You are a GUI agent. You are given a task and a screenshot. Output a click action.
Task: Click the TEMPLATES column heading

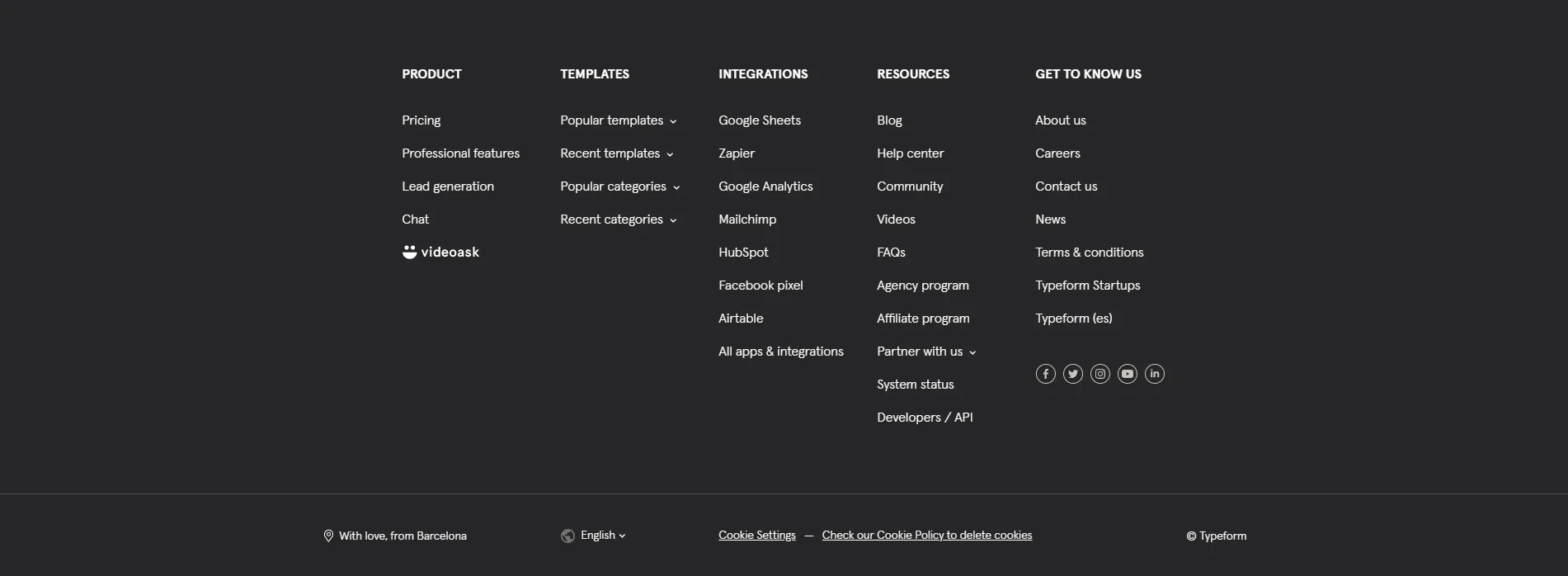[595, 74]
